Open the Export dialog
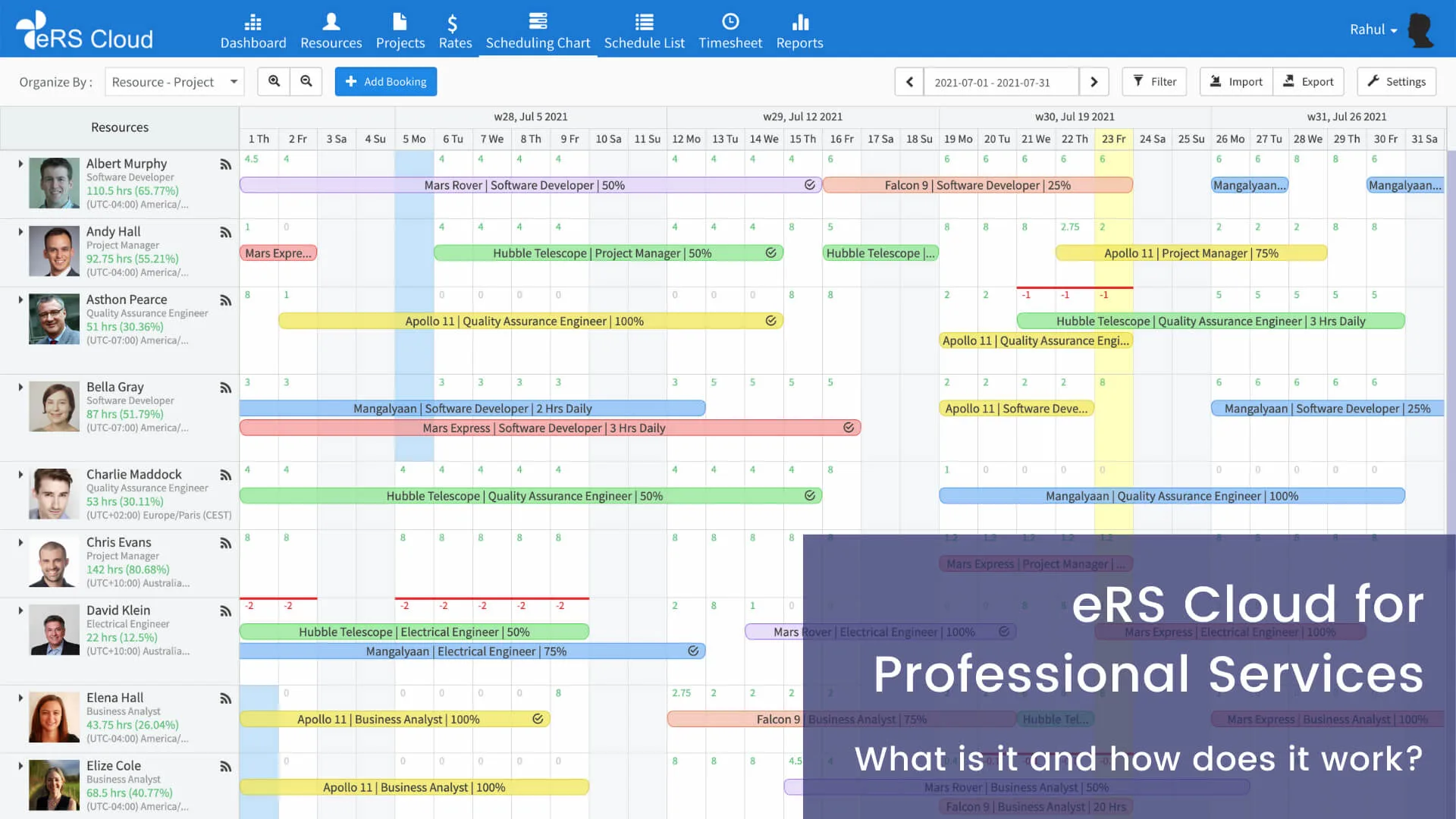 point(1309,81)
